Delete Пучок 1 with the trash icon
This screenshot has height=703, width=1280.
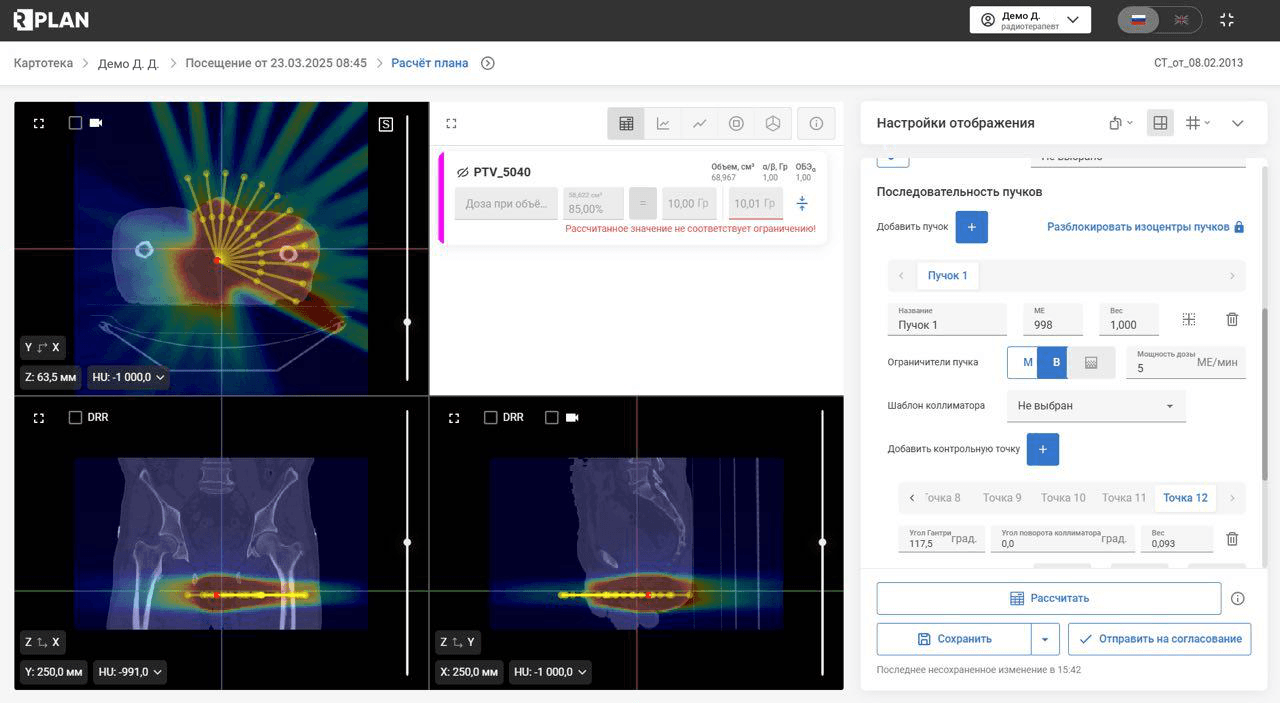click(1232, 319)
